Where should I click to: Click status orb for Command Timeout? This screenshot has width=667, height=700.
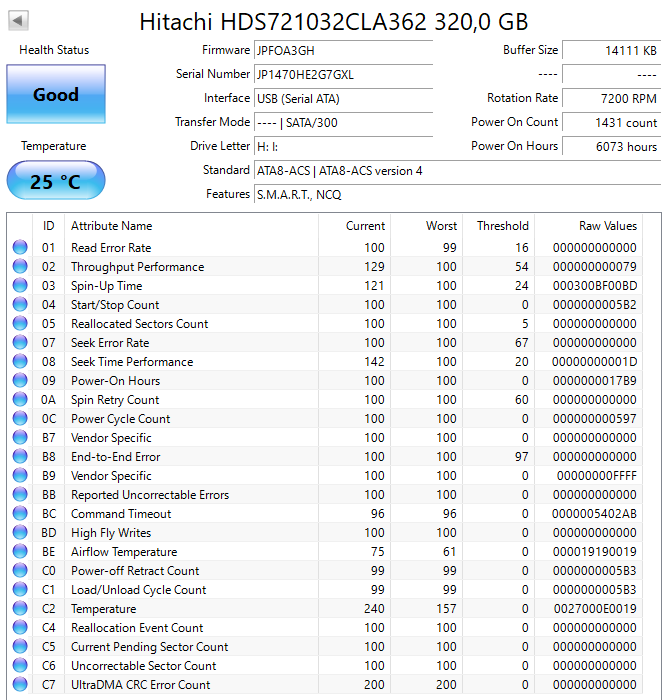pyautogui.click(x=20, y=514)
